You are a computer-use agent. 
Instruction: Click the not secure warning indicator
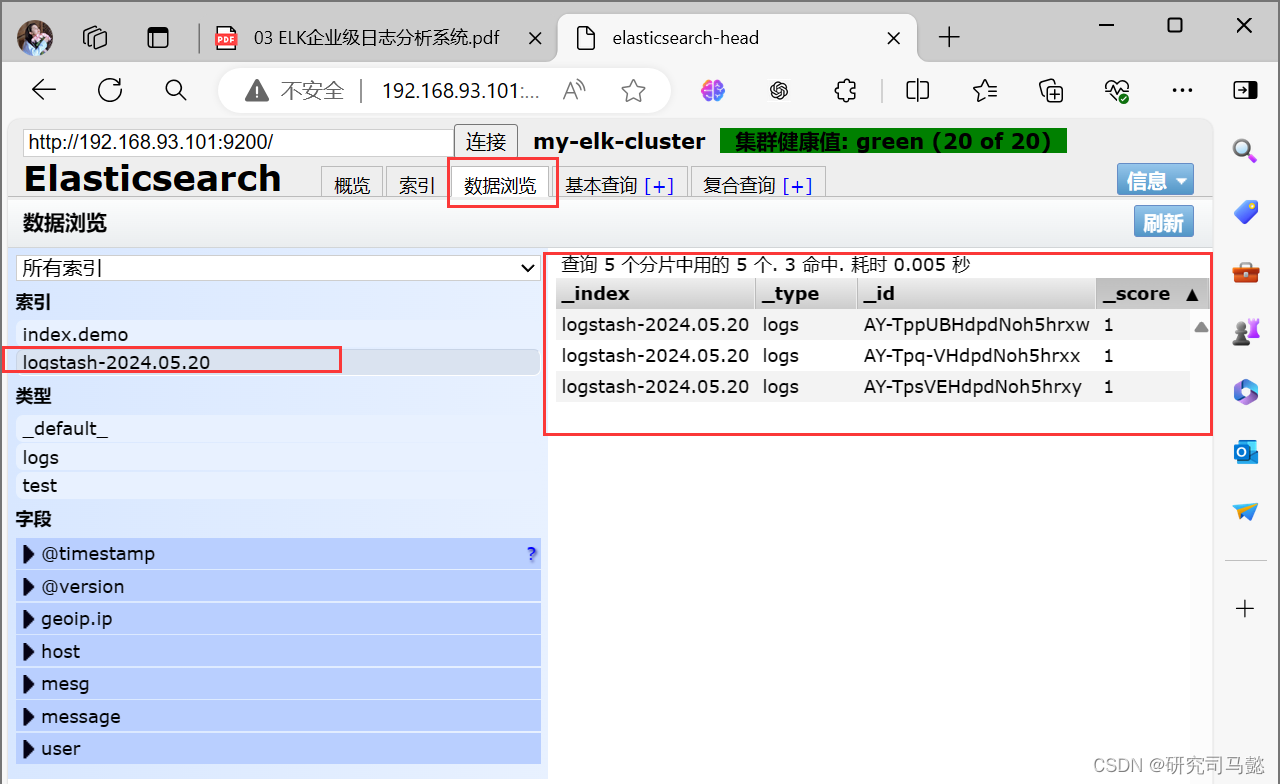[x=294, y=91]
